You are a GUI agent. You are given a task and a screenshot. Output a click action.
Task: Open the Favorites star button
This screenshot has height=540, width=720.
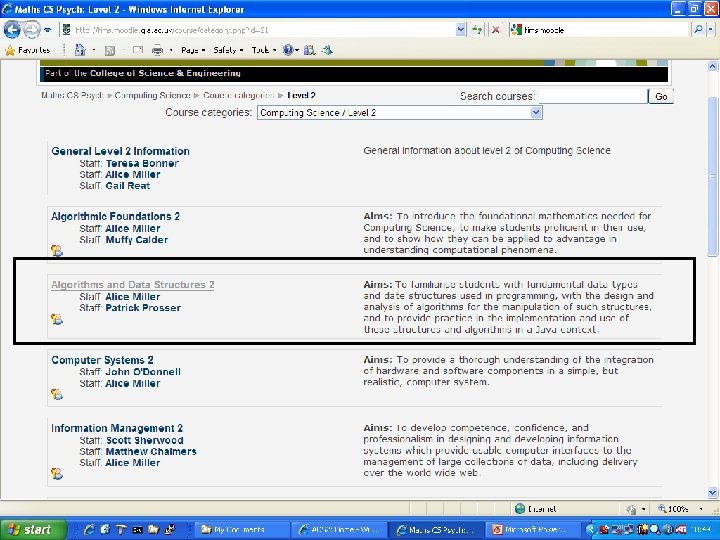pyautogui.click(x=28, y=50)
